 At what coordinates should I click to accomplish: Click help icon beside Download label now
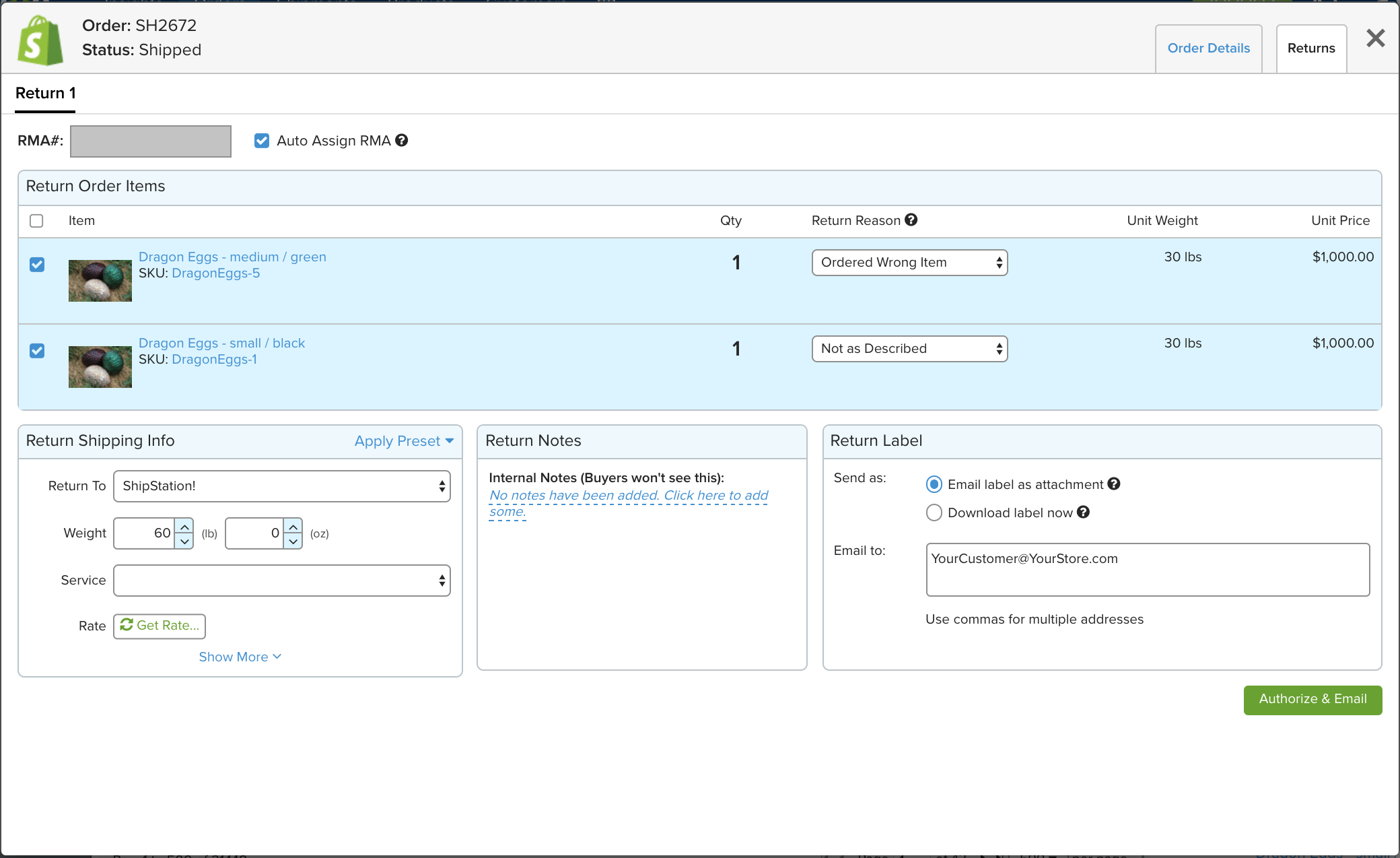coord(1083,512)
